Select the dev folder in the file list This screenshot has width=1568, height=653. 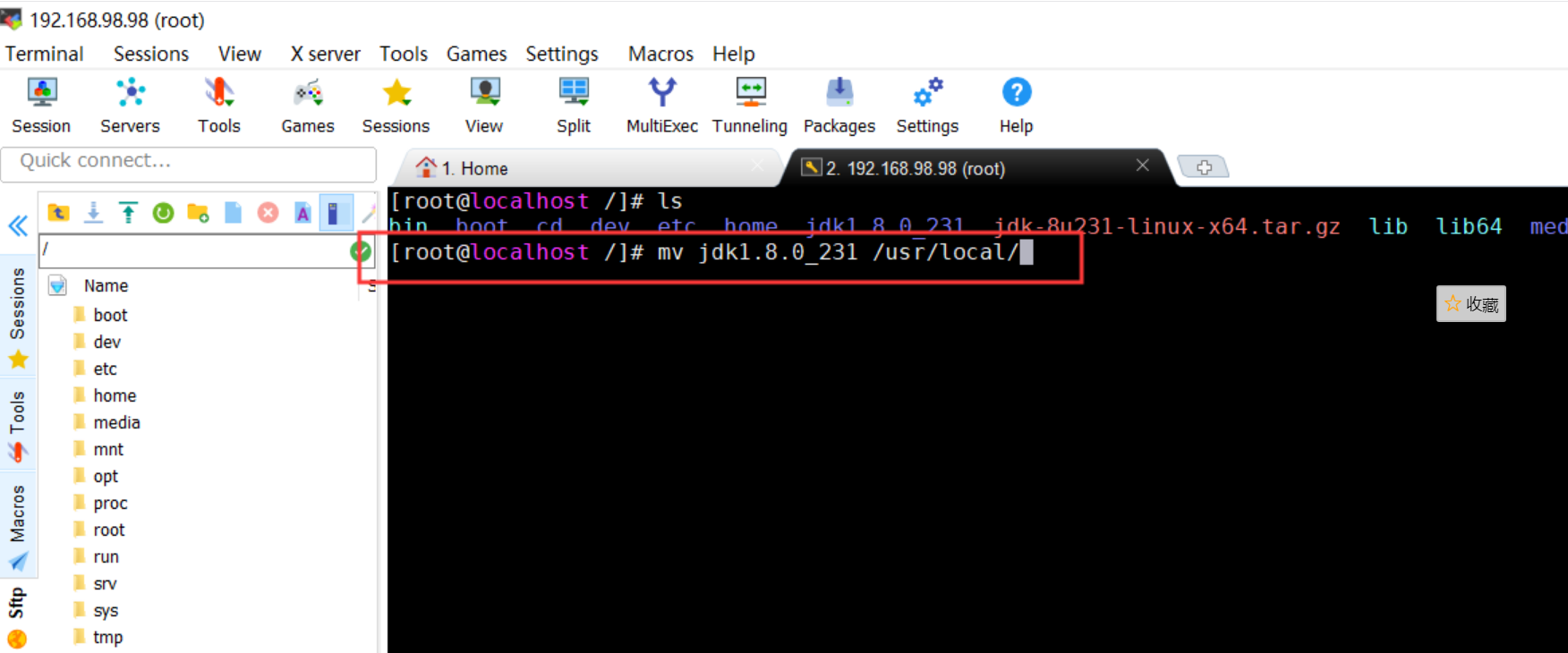click(107, 342)
